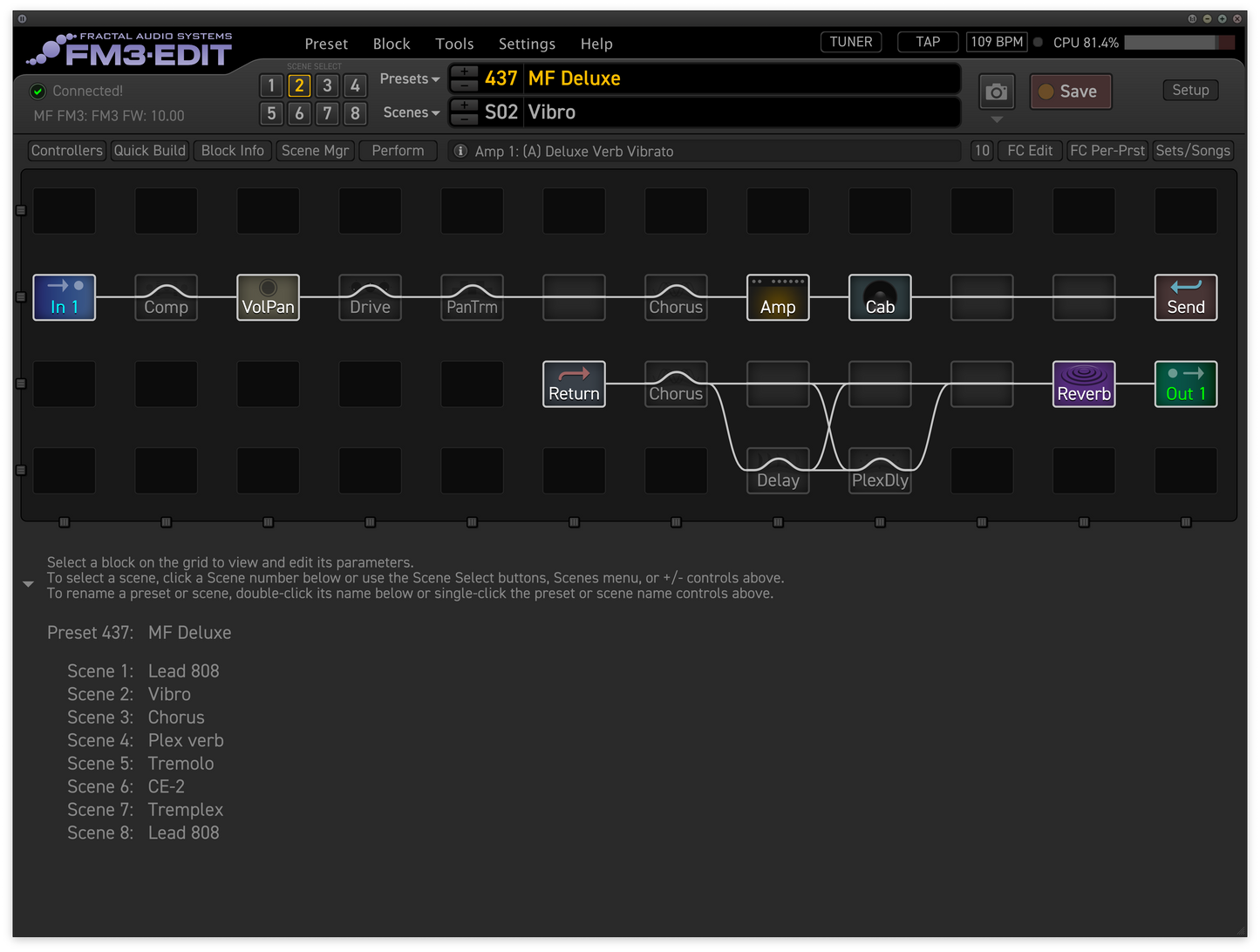Viewport: 1260px width, 952px height.
Task: Switch to Scene 3 via Scene Select buttons
Action: pyautogui.click(x=327, y=85)
